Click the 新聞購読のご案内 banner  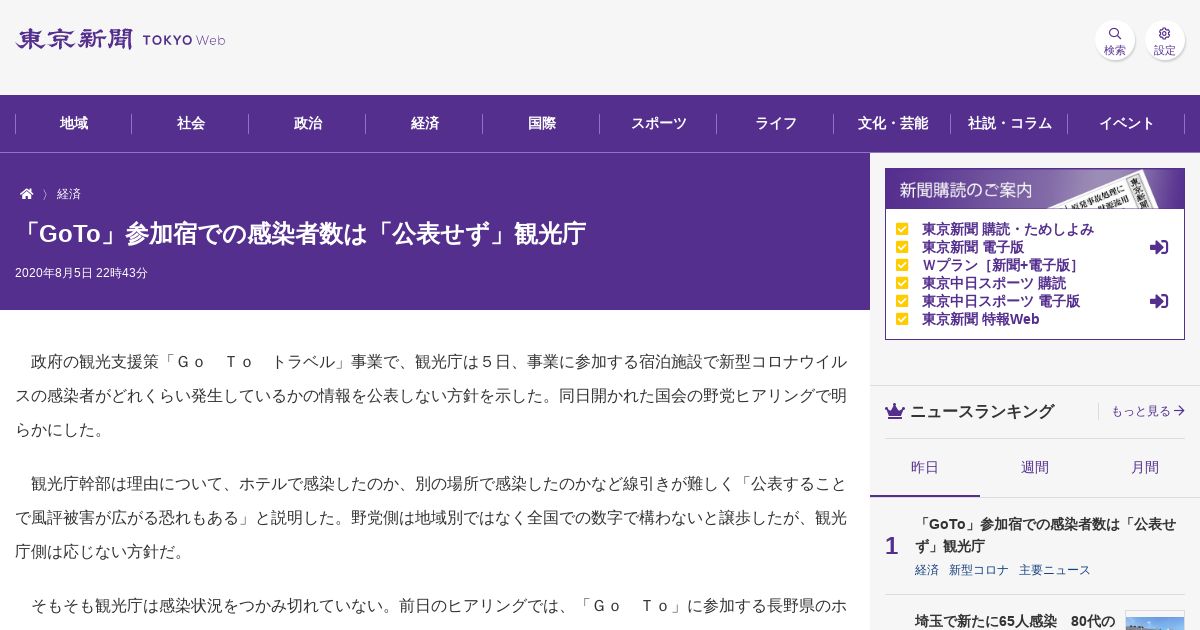coord(1035,189)
